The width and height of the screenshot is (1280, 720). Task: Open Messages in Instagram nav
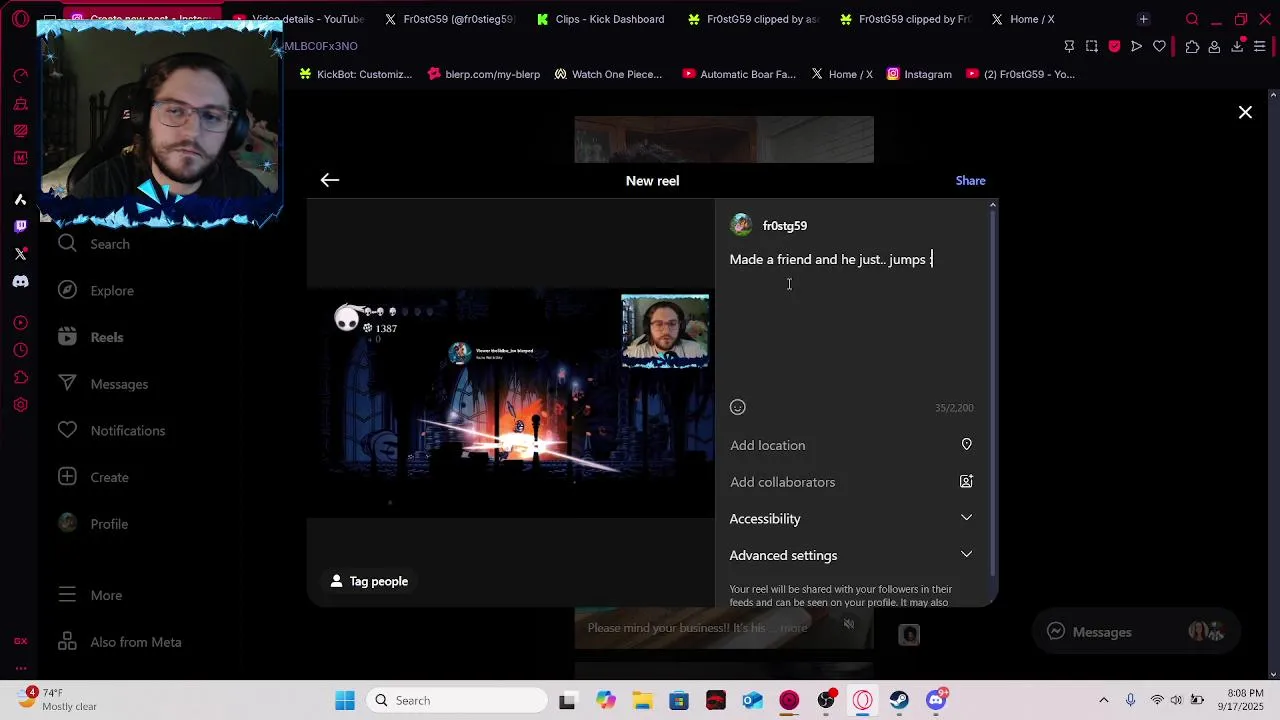[x=102, y=384]
